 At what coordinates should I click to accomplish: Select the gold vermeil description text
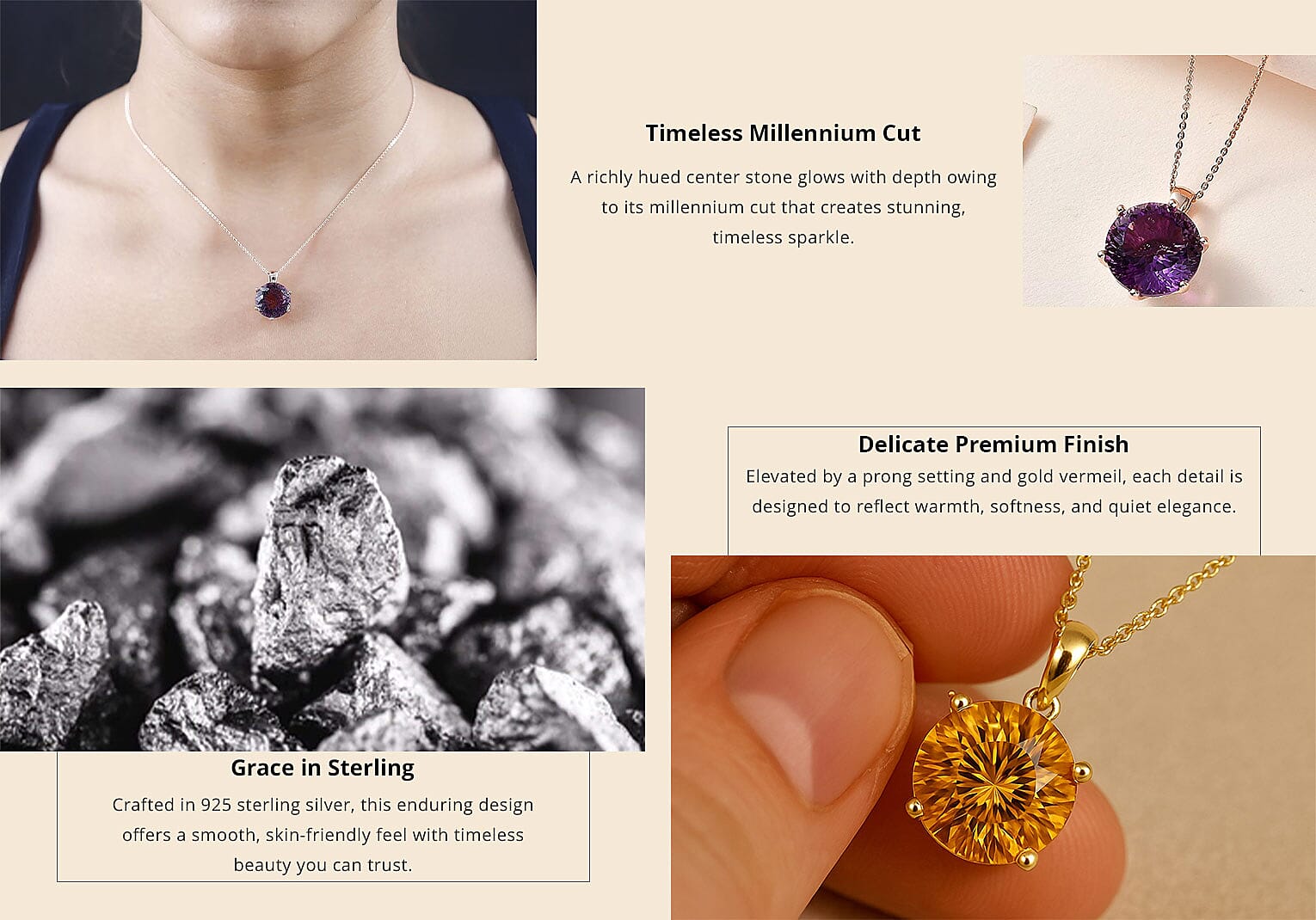coord(993,491)
